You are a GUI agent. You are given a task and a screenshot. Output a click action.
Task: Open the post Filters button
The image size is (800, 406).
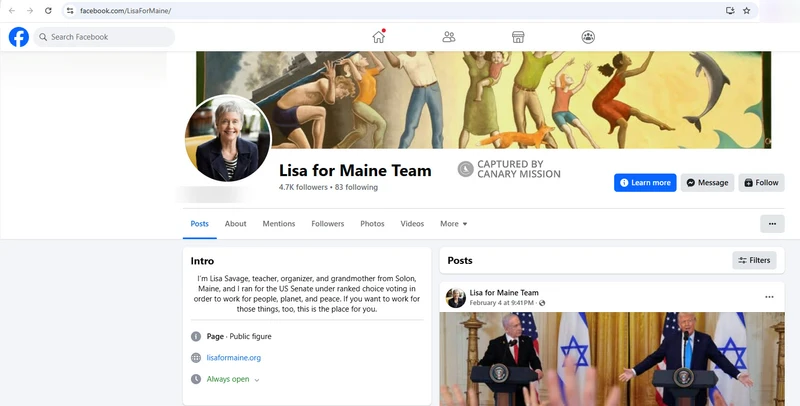pos(754,260)
